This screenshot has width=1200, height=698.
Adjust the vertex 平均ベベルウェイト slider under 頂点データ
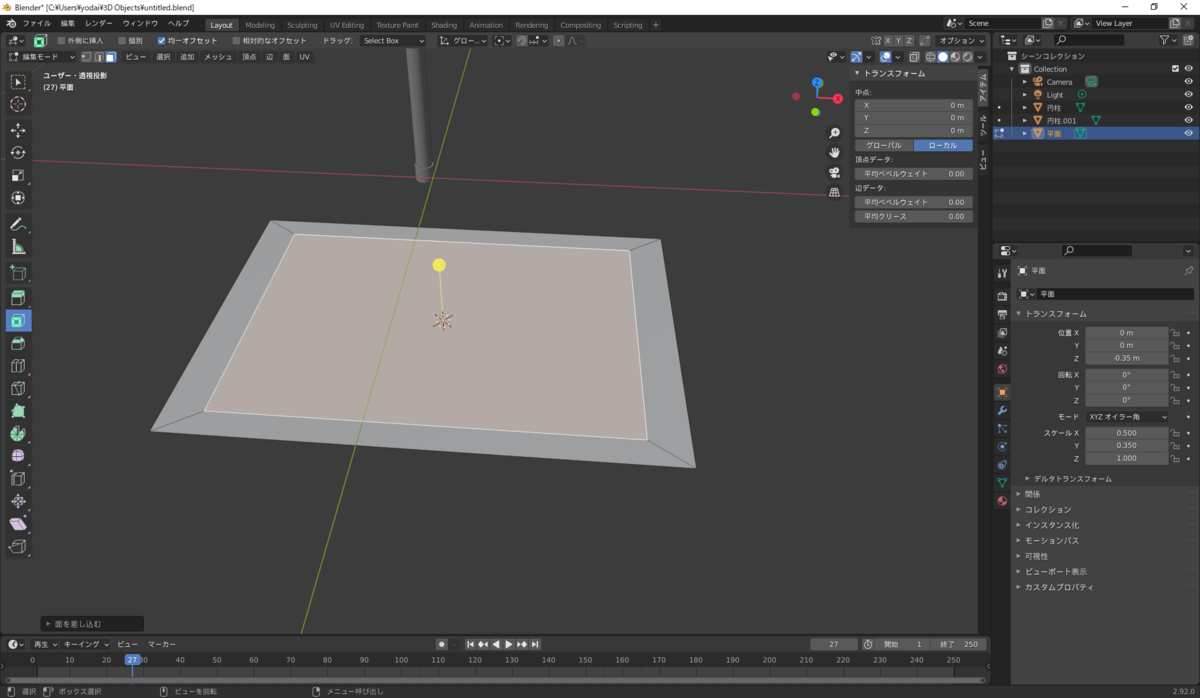pos(912,174)
